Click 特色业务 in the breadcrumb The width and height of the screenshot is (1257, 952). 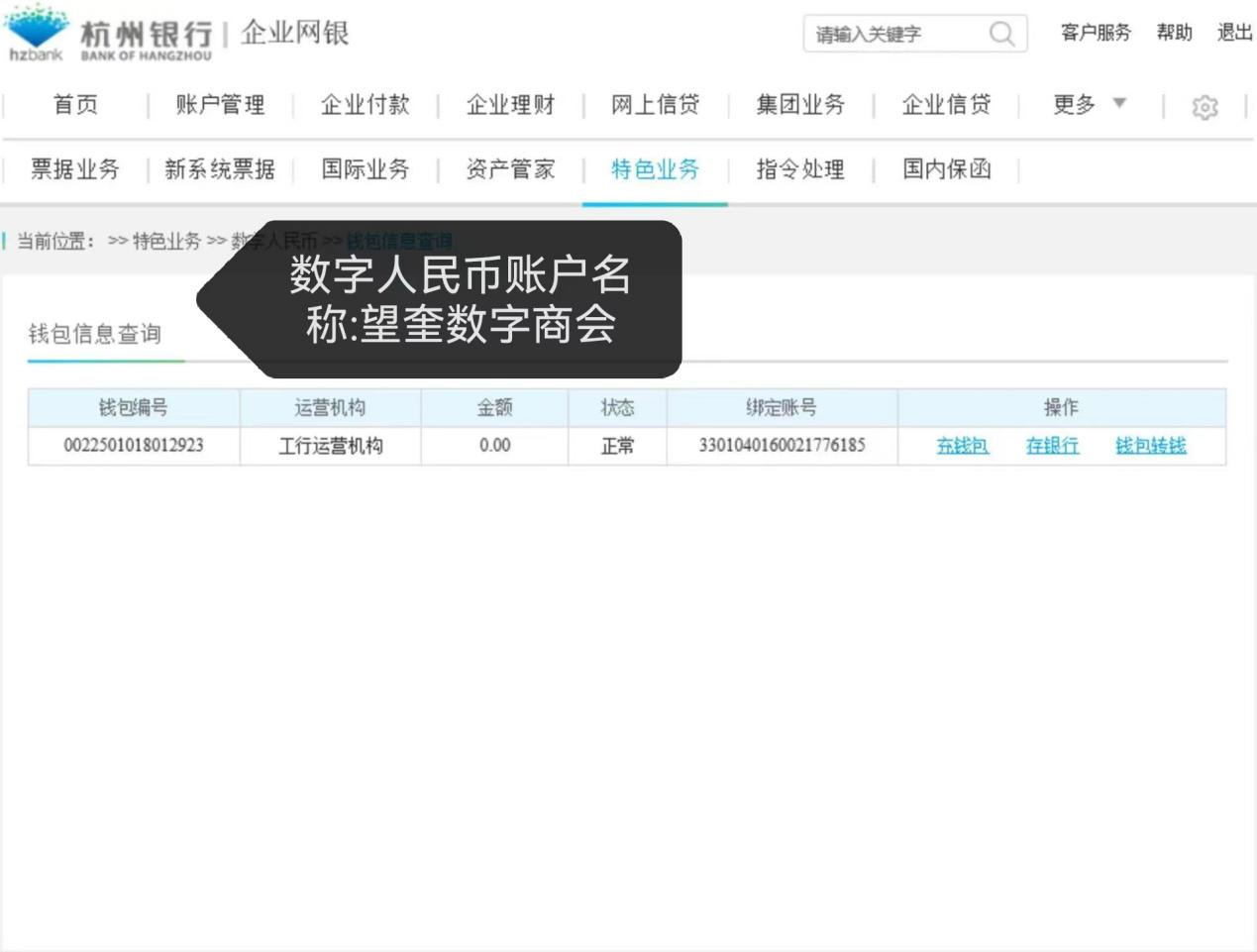(167, 241)
